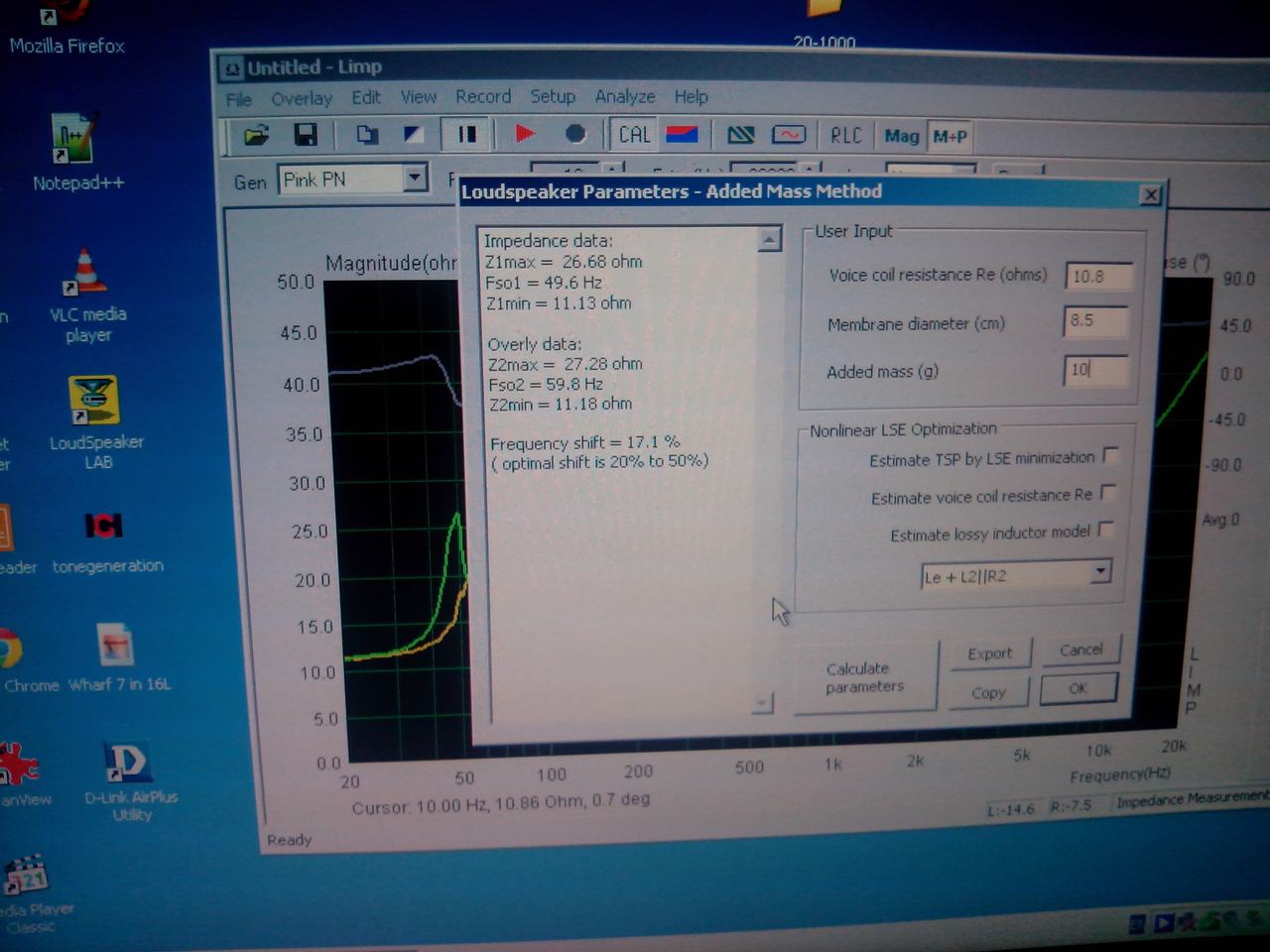This screenshot has height=952, width=1270.
Task: Click the OK button
Action: pyautogui.click(x=1079, y=688)
